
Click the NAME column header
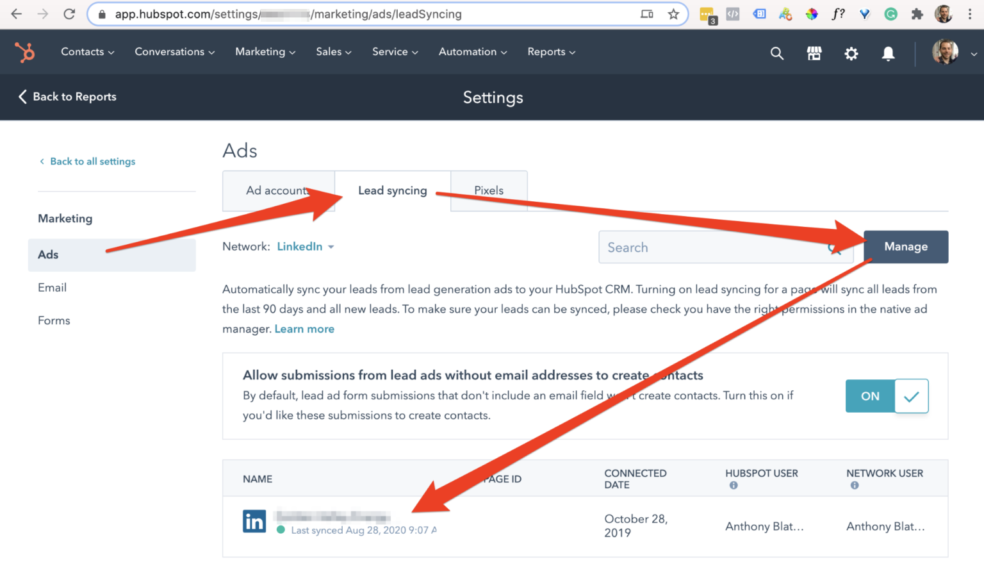tap(257, 479)
